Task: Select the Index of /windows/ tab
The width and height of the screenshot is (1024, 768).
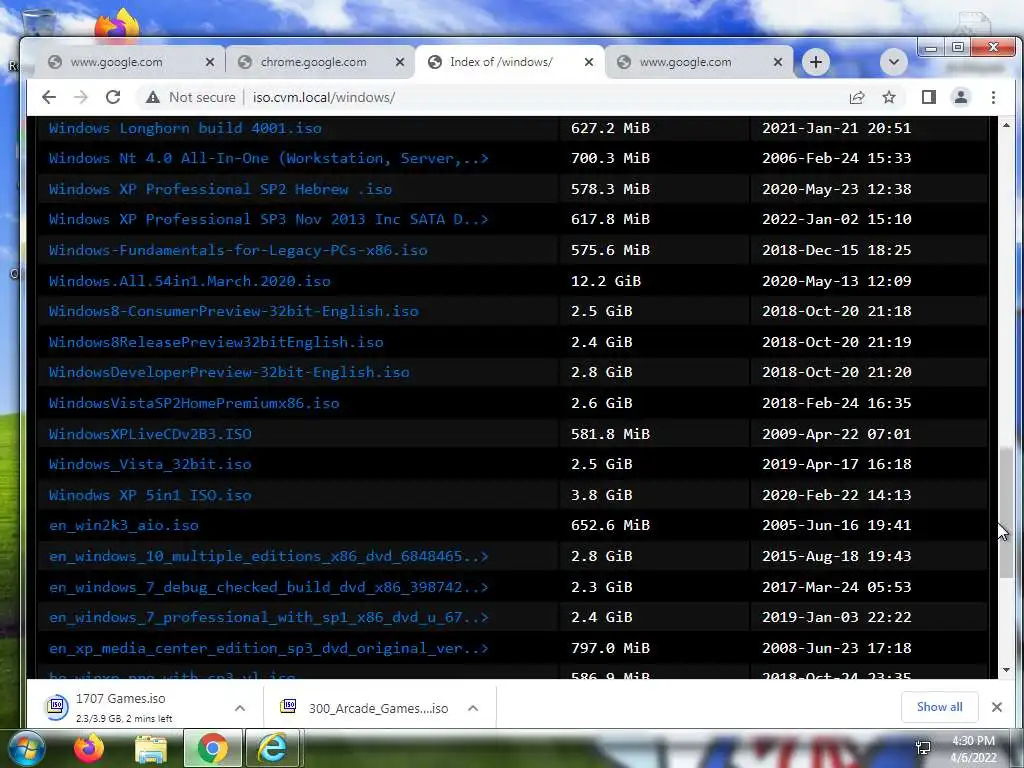Action: tap(509, 62)
